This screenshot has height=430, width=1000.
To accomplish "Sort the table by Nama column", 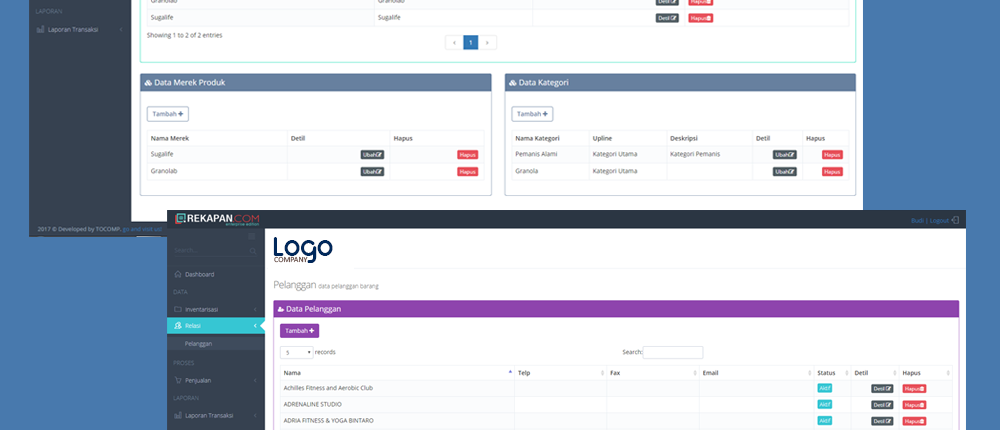I will 396,372.
